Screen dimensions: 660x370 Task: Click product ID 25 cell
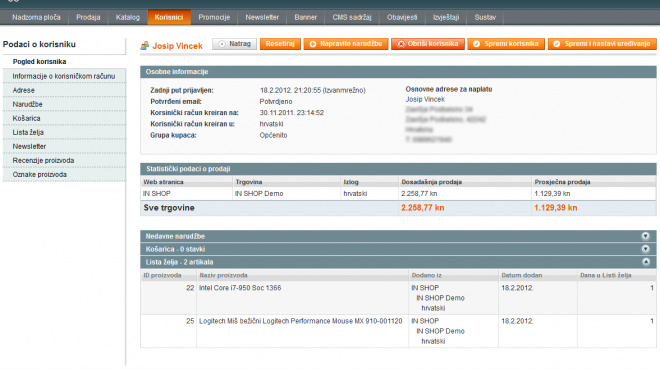coord(168,331)
